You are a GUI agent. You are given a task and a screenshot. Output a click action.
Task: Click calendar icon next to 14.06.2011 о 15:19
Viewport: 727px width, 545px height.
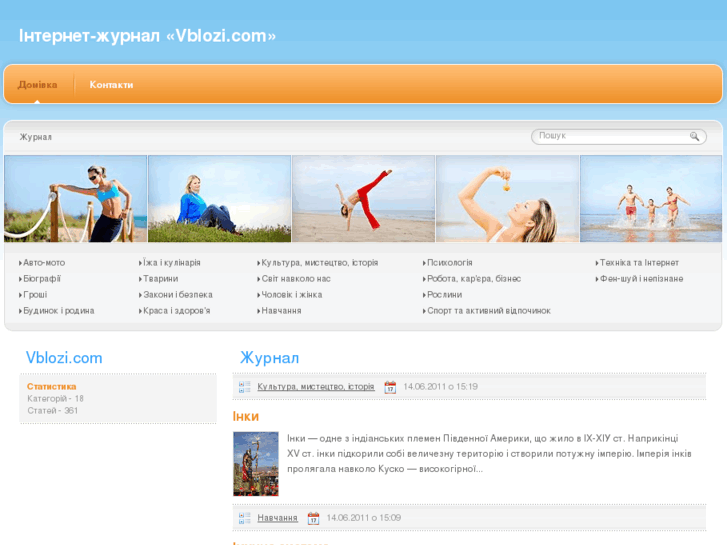[390, 387]
